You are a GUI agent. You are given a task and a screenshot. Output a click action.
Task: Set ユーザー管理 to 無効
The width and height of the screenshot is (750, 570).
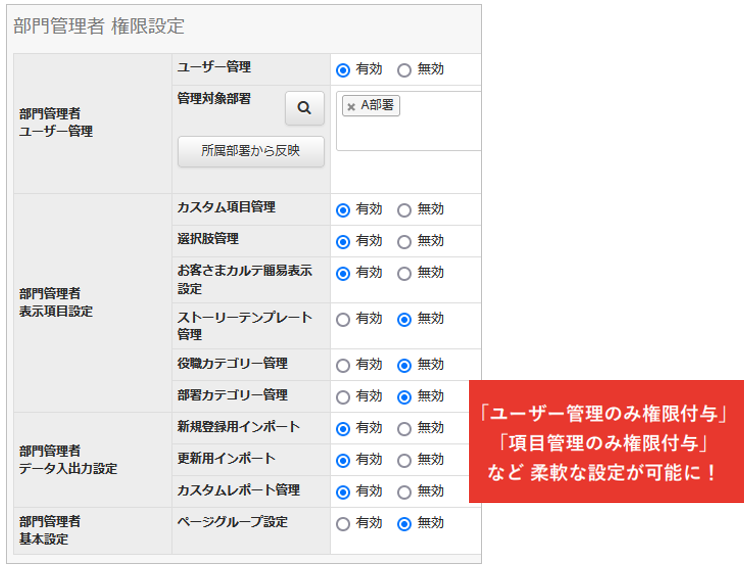coord(404,70)
